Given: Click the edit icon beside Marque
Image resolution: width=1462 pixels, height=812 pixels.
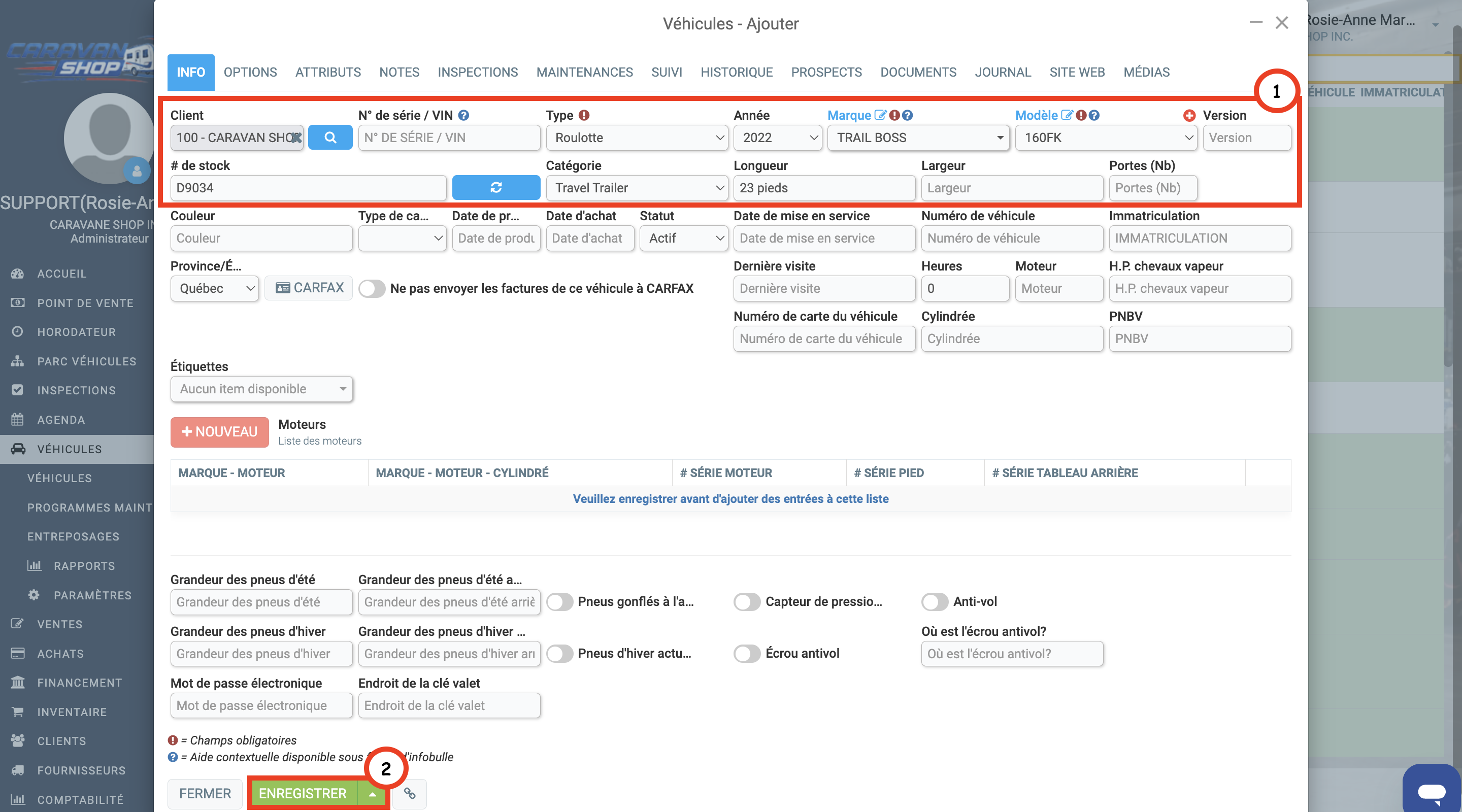Looking at the screenshot, I should [x=880, y=115].
